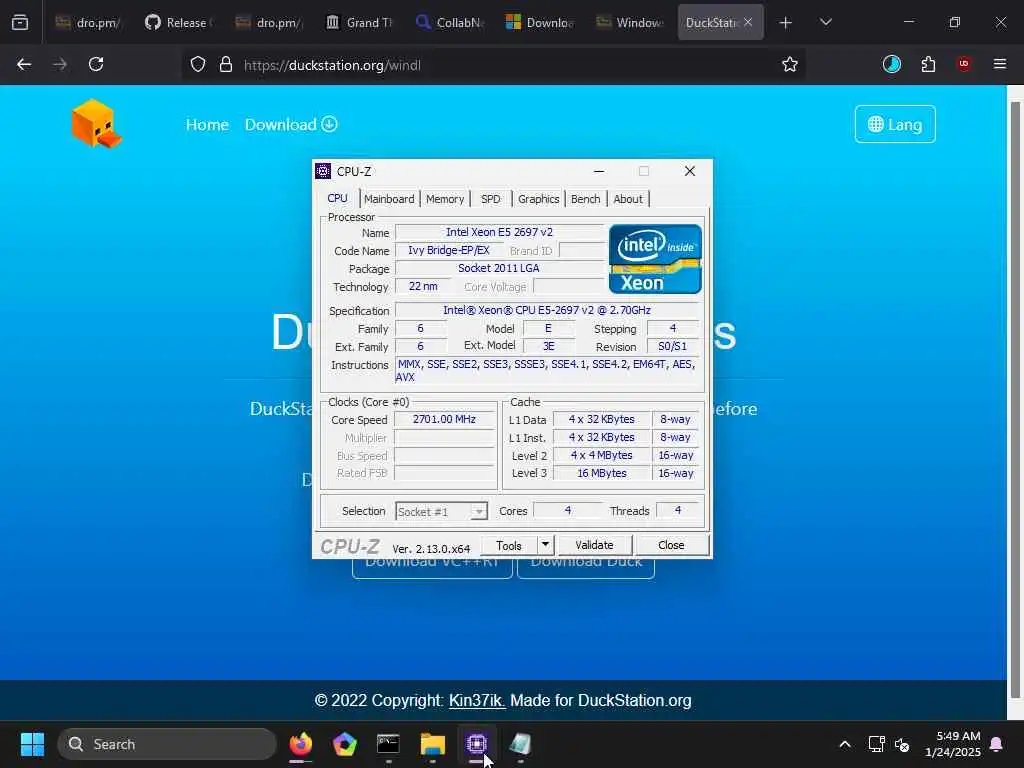1024x768 pixels.
Task: Click the CPU-Z title bar icon
Action: click(323, 171)
